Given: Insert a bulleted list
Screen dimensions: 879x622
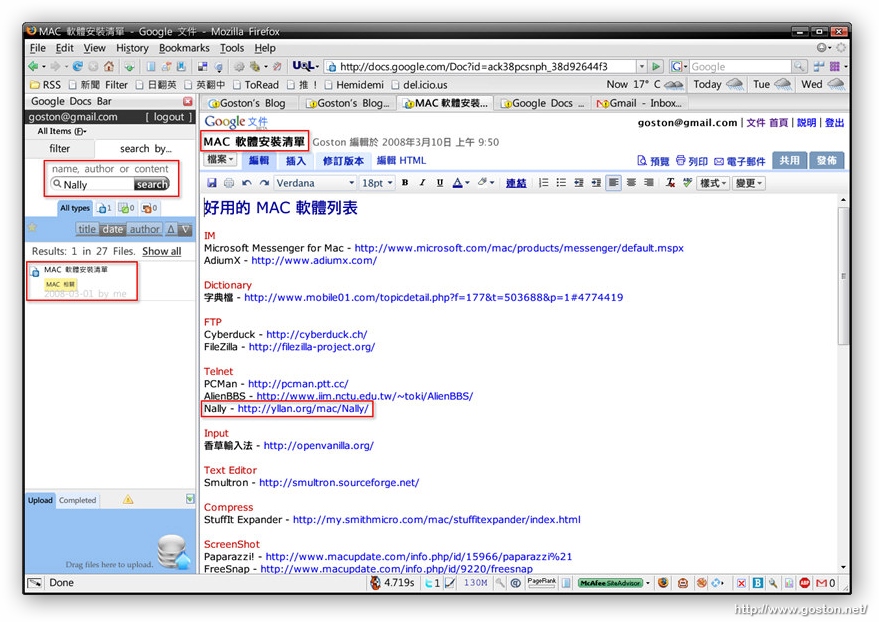Looking at the screenshot, I should tap(561, 183).
